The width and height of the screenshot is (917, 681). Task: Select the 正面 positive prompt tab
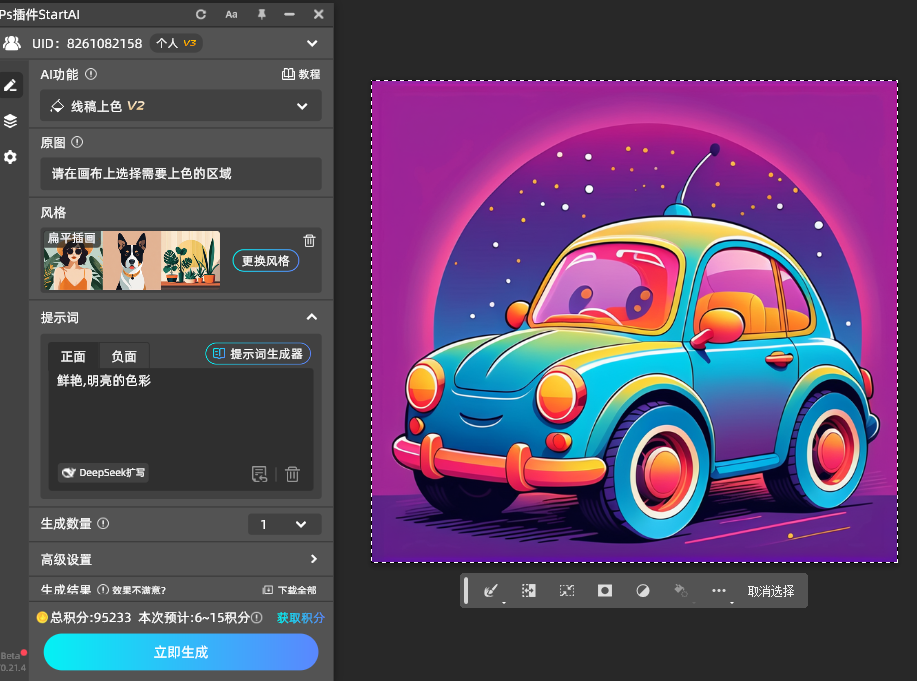73,356
